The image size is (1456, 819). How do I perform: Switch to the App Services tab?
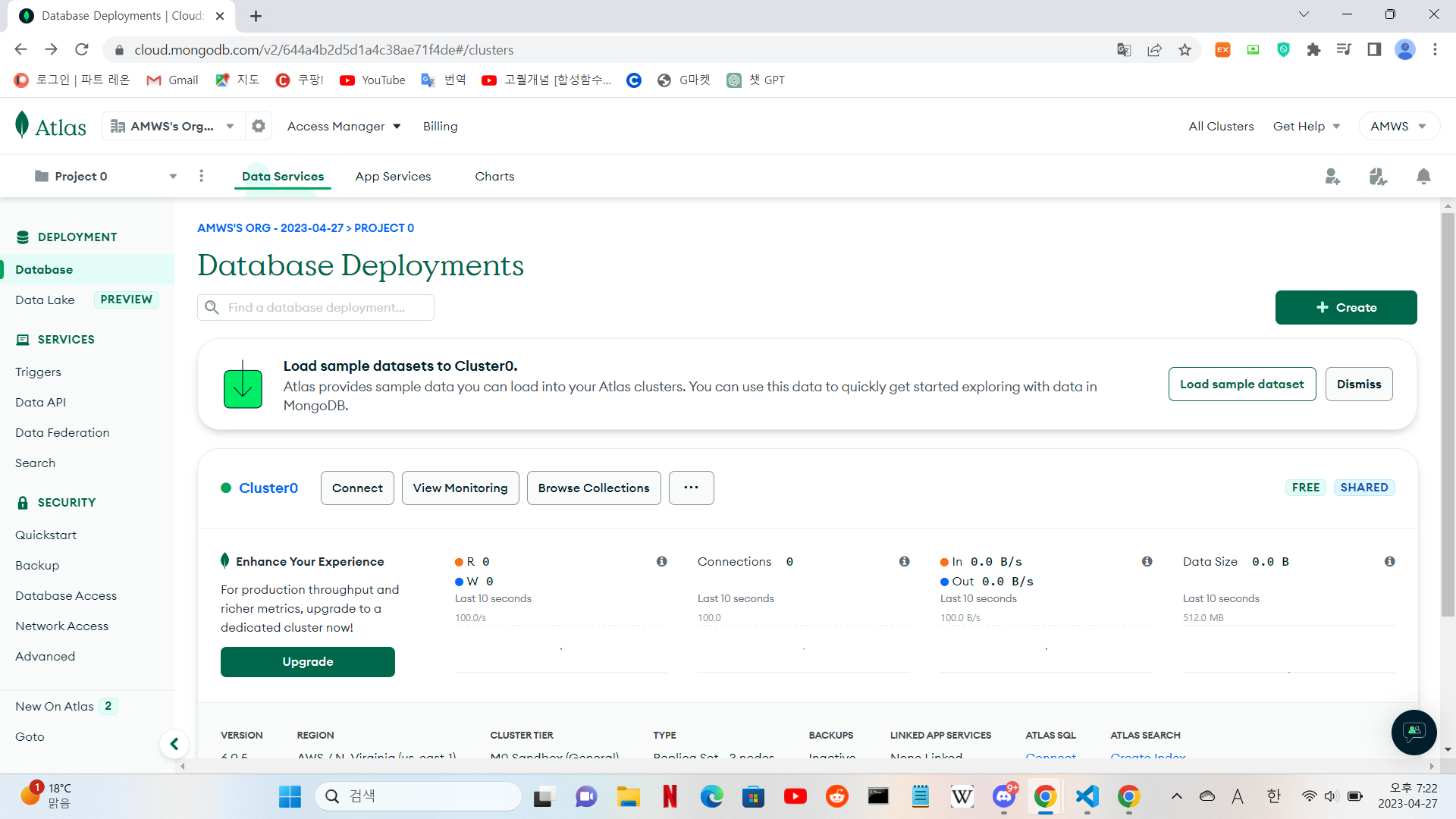coord(393,177)
